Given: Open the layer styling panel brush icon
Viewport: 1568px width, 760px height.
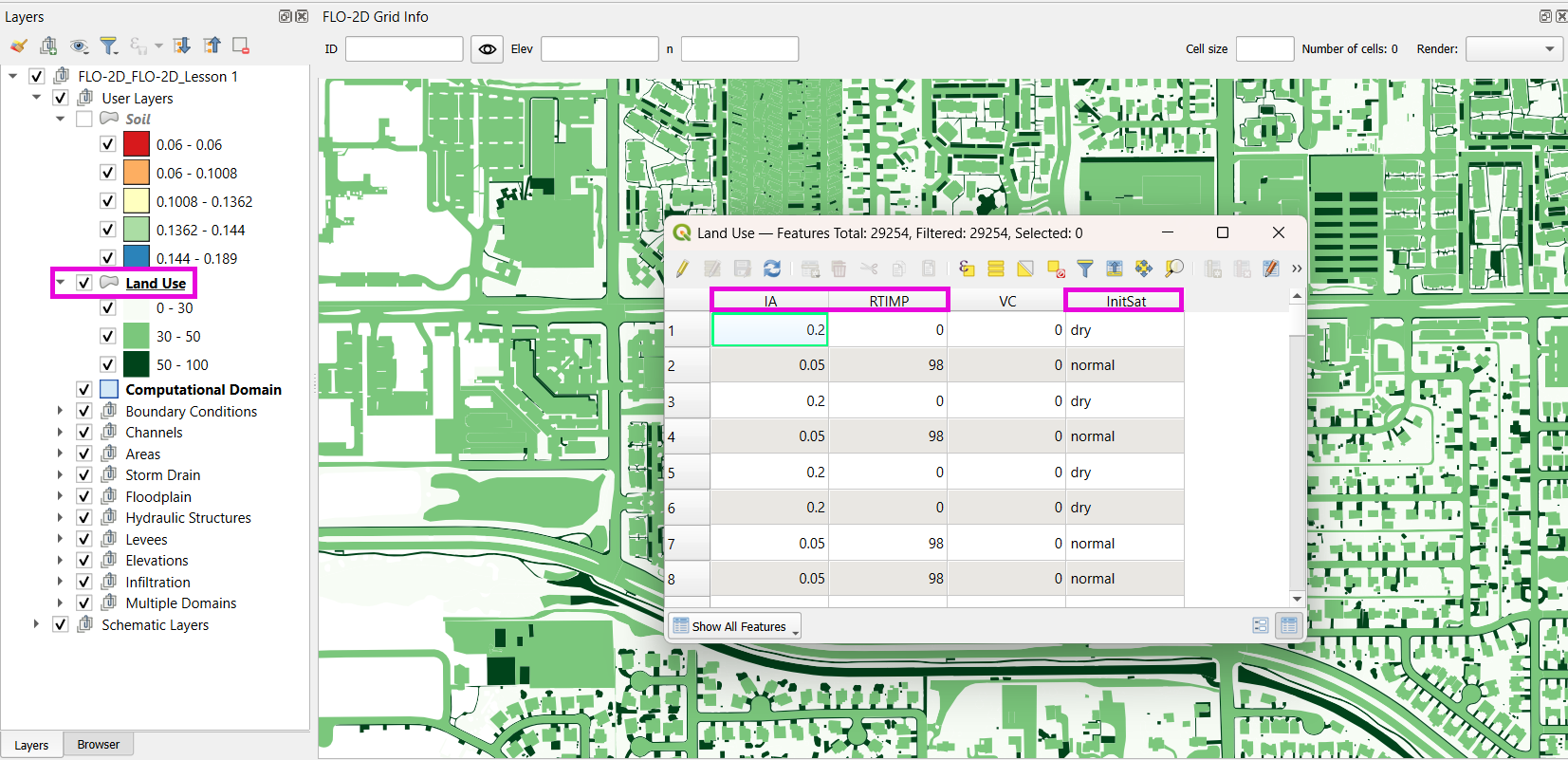Looking at the screenshot, I should [18, 46].
